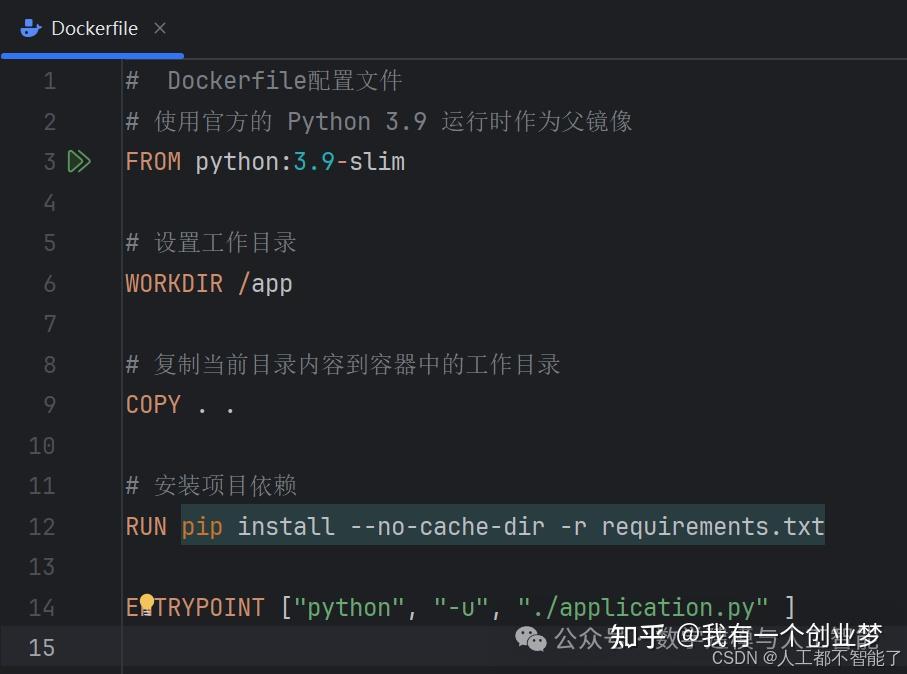Click the highlighted pip keyword
907x674 pixels.
[x=201, y=527]
